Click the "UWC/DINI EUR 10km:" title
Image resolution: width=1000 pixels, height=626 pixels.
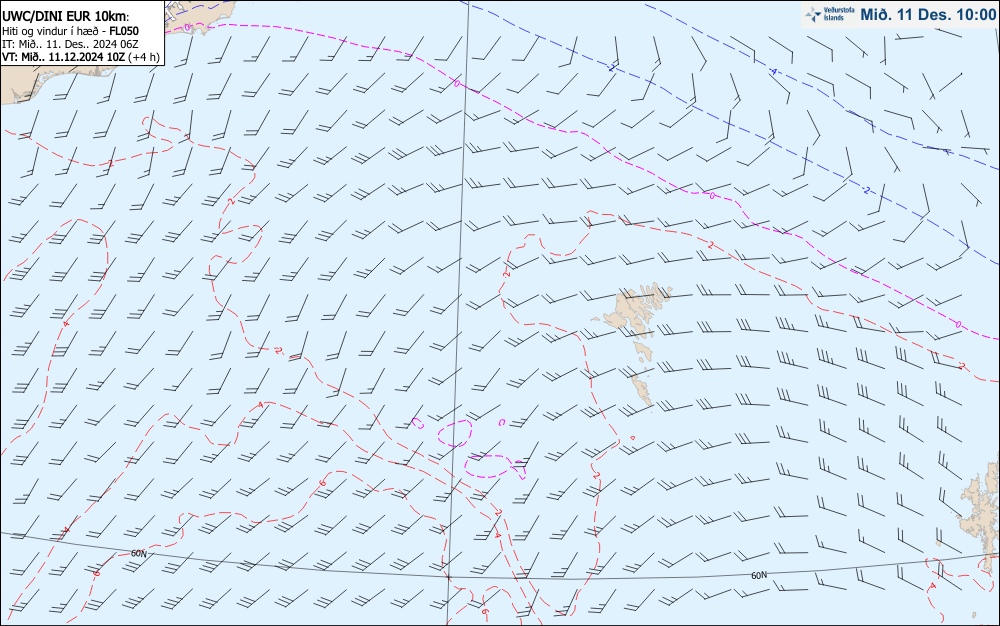[x=66, y=16]
